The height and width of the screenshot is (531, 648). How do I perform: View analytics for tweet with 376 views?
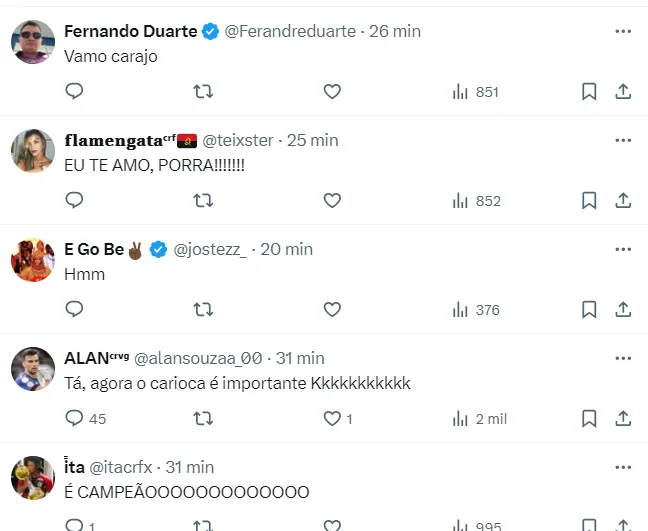coord(476,310)
